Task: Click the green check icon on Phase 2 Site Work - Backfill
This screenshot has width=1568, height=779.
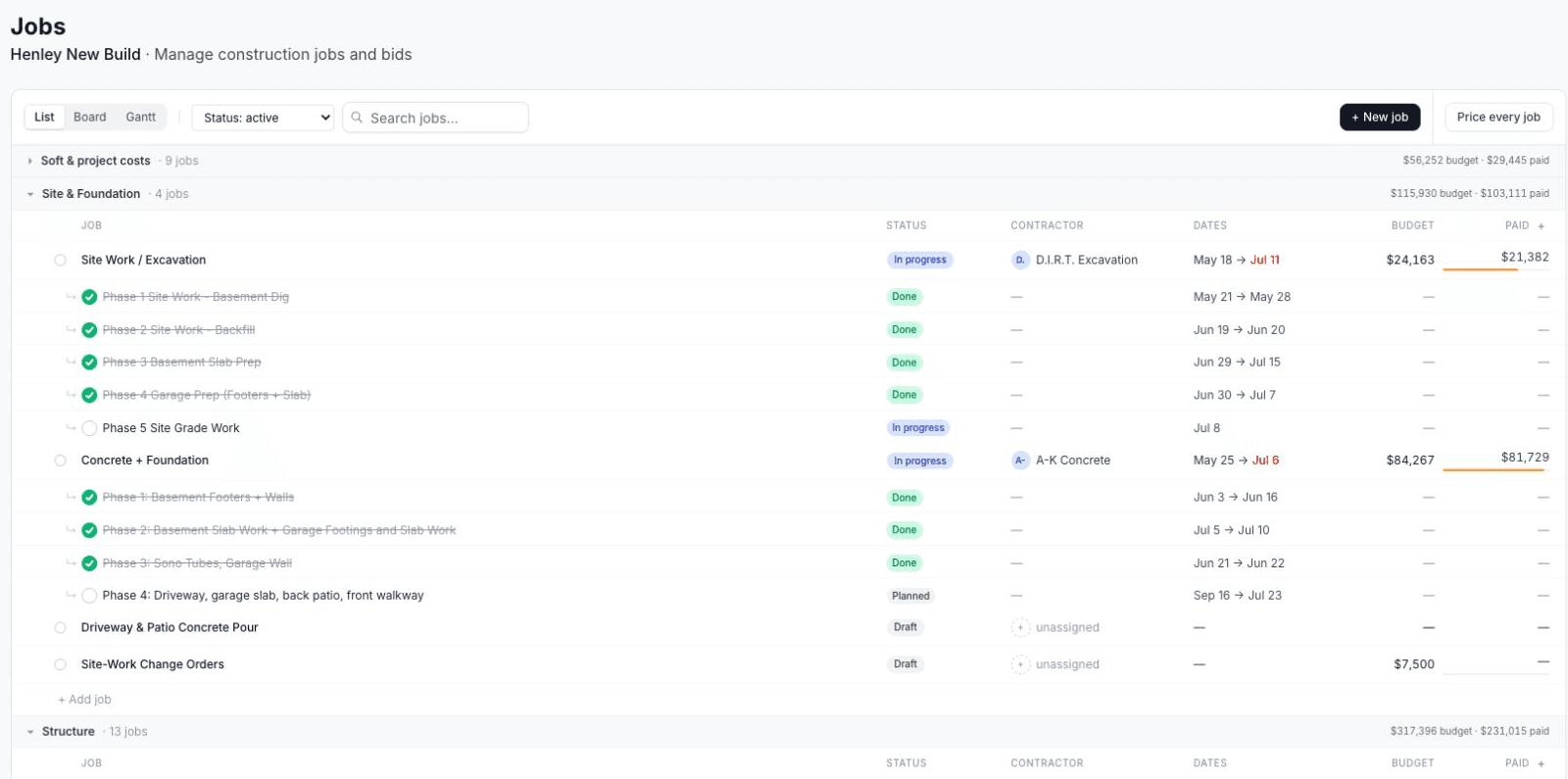Action: (89, 330)
